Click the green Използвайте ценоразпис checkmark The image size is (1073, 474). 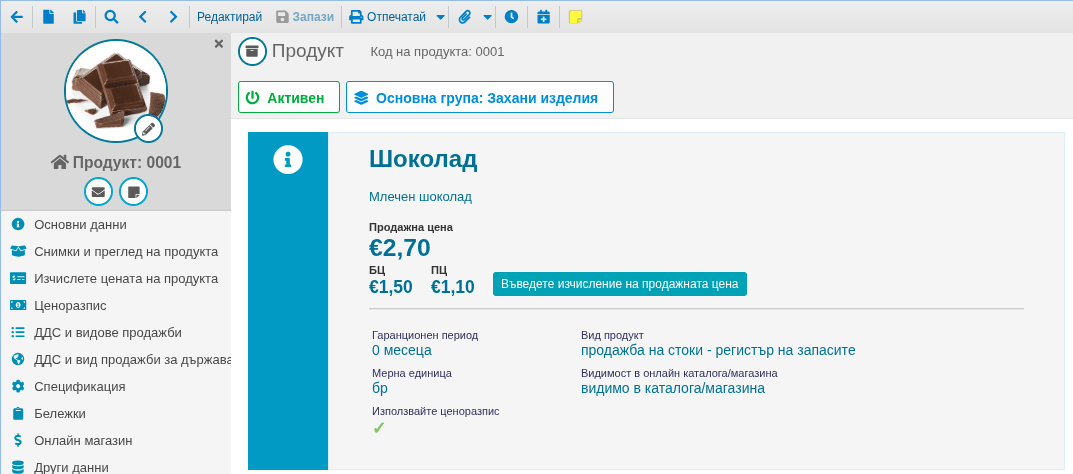[x=379, y=428]
